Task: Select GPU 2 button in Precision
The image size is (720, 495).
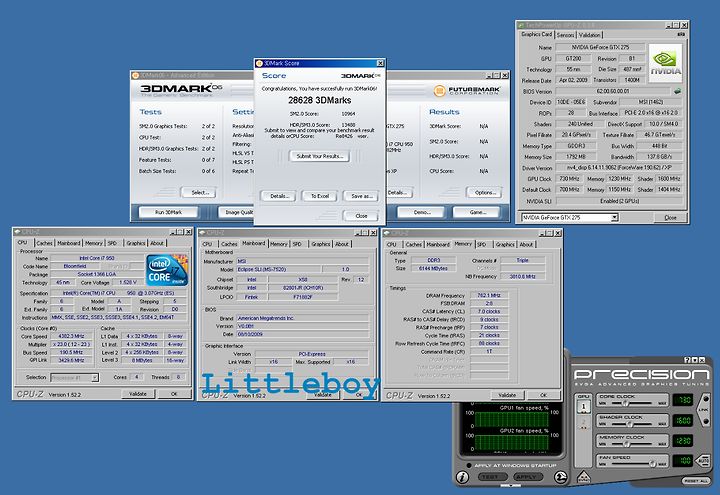Action: (x=583, y=423)
